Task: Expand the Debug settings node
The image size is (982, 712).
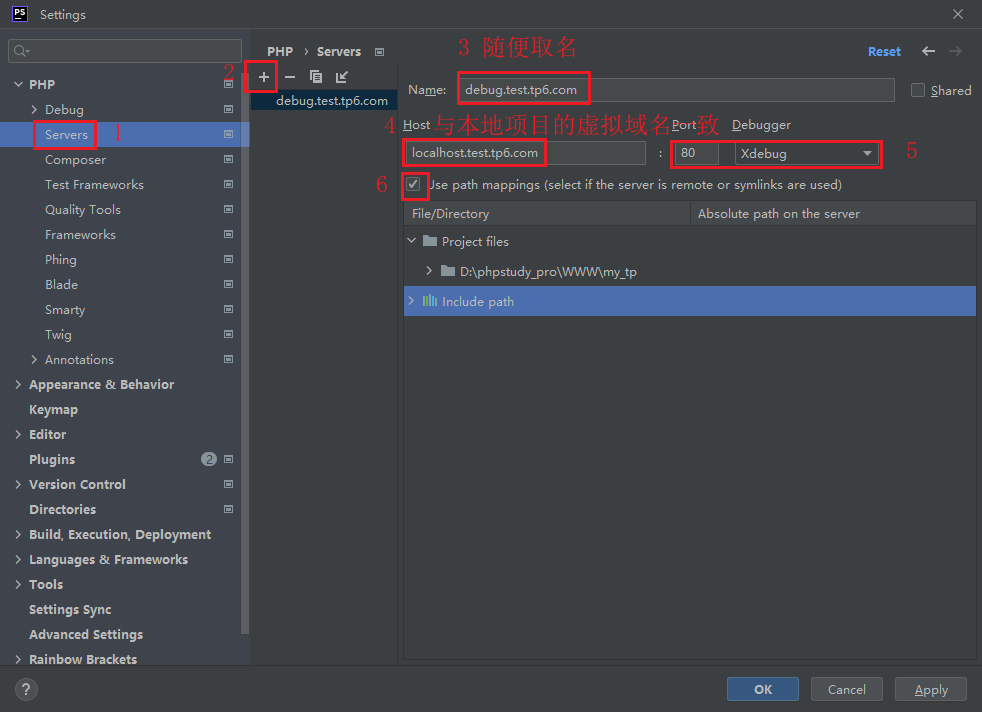Action: click(35, 109)
